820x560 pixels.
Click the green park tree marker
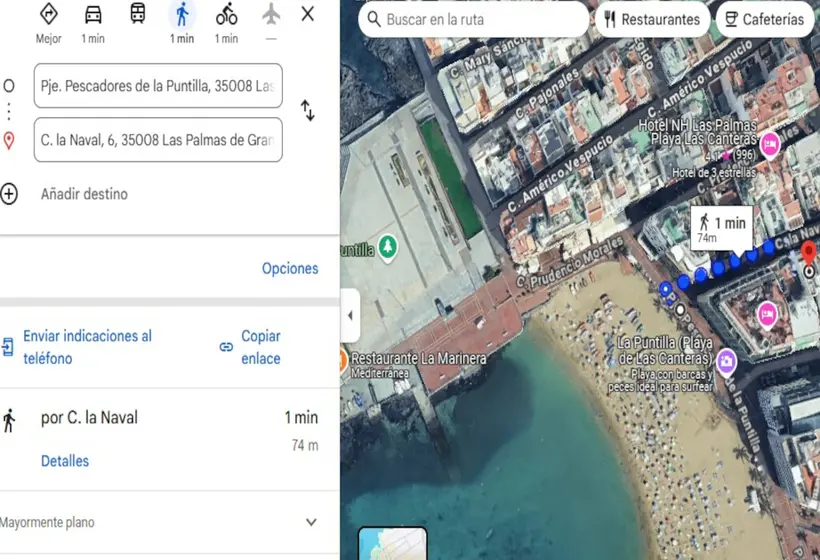(388, 247)
